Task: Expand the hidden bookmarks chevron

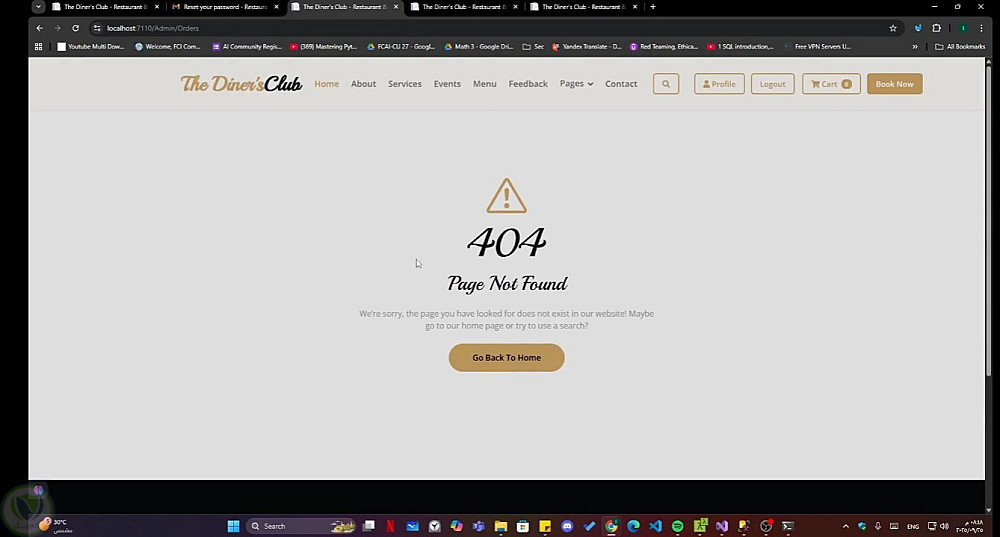Action: (915, 47)
